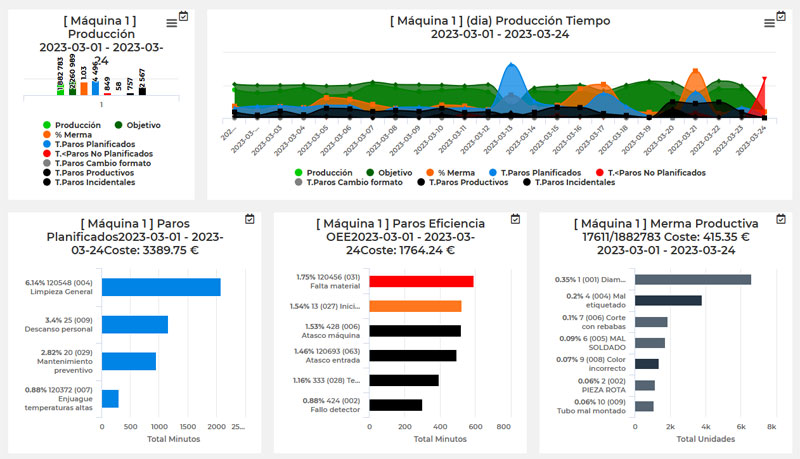Screen dimensions: 800x459
Task: Click calendar icon on Paros Eficiencia panel
Action: point(515,218)
